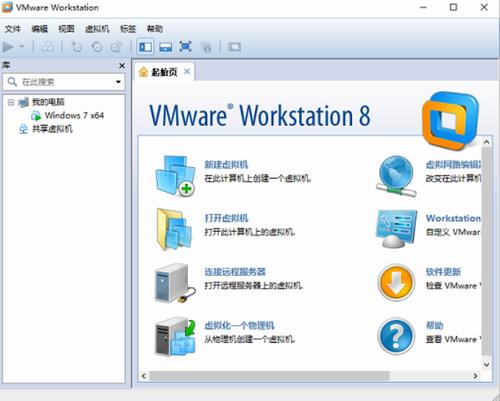500x401 pixels.
Task: Click the 打开虚拟机 link
Action: pos(226,218)
